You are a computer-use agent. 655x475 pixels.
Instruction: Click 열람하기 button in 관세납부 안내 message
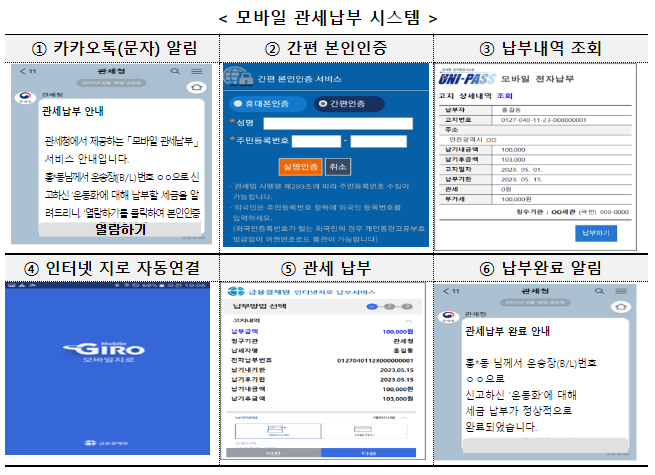pos(120,229)
